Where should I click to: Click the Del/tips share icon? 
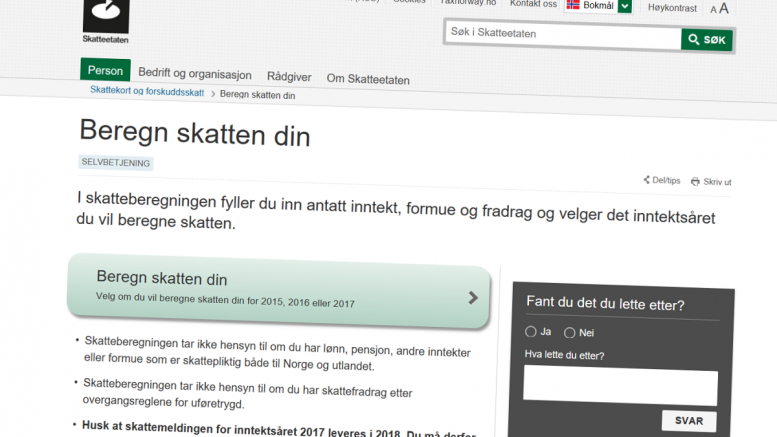tap(646, 179)
